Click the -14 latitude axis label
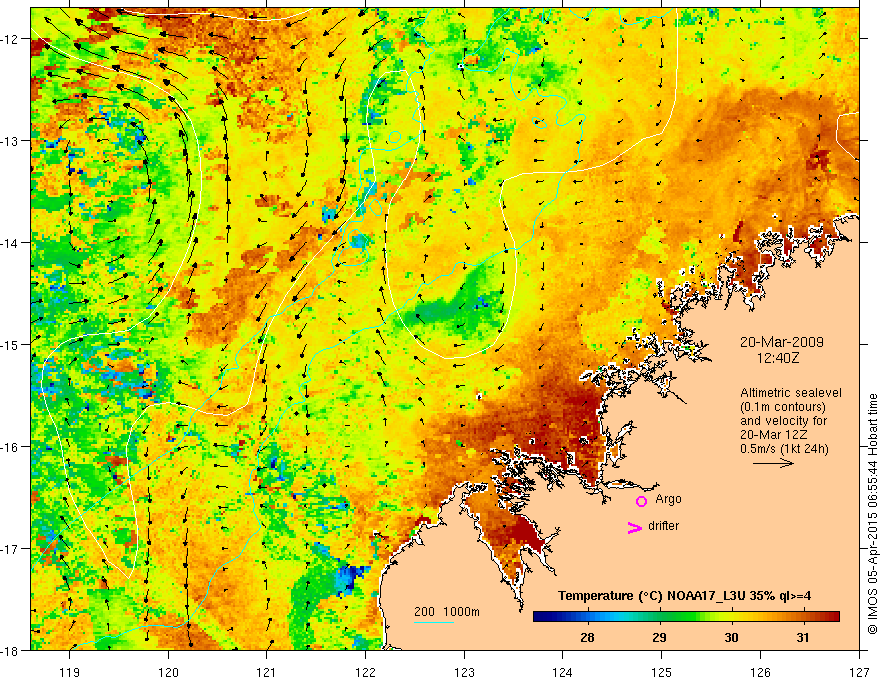Image resolution: width=880 pixels, height=680 pixels. point(12,242)
